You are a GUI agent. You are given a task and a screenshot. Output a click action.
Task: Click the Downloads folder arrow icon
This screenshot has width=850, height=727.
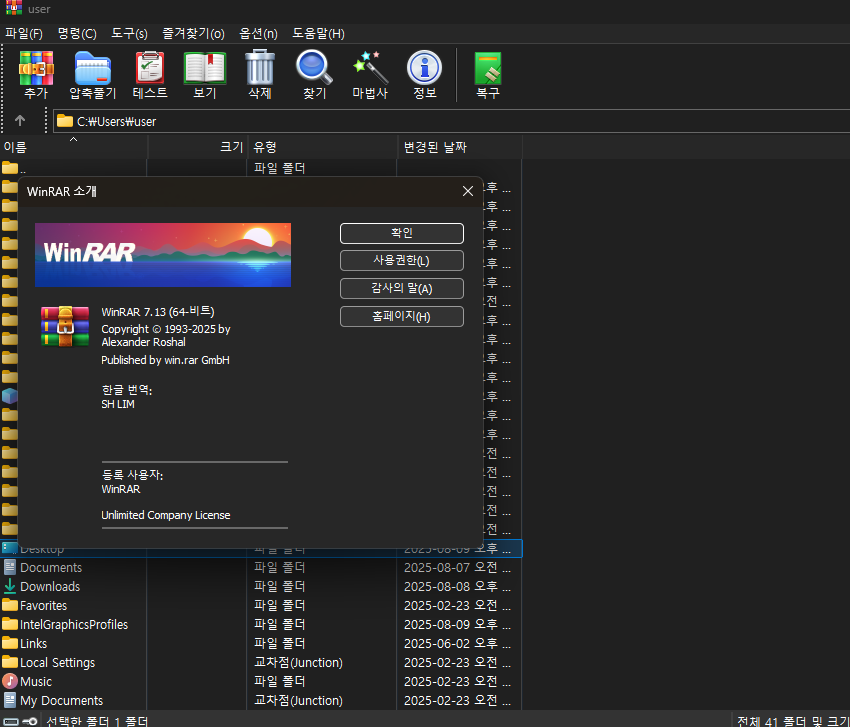pos(10,586)
